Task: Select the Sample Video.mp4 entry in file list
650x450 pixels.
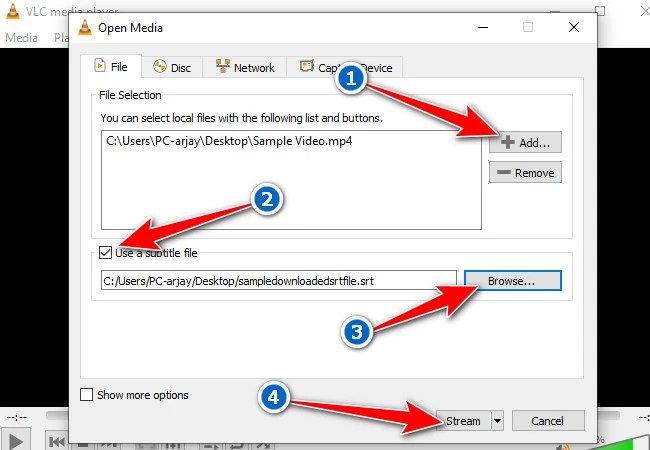Action: point(229,141)
